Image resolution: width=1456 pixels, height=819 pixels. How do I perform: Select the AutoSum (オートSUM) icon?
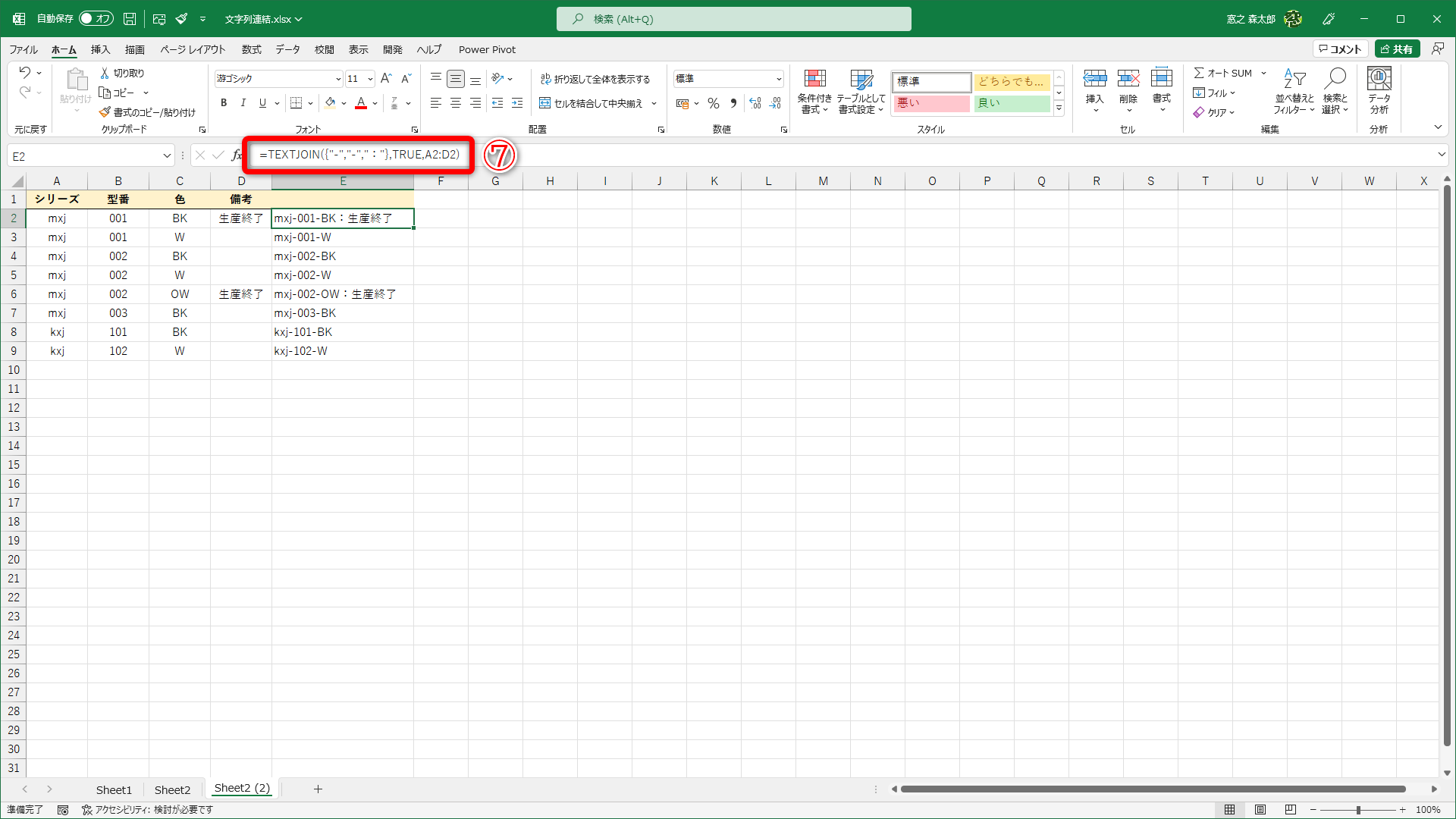pyautogui.click(x=1223, y=73)
